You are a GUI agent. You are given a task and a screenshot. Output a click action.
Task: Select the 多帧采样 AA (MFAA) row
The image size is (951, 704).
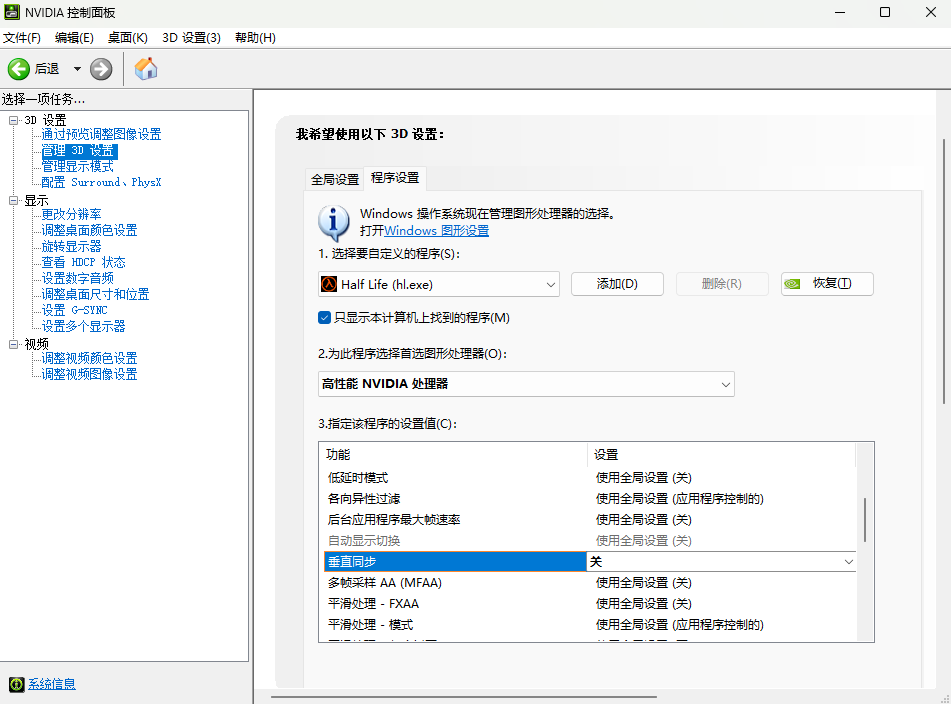click(x=590, y=583)
